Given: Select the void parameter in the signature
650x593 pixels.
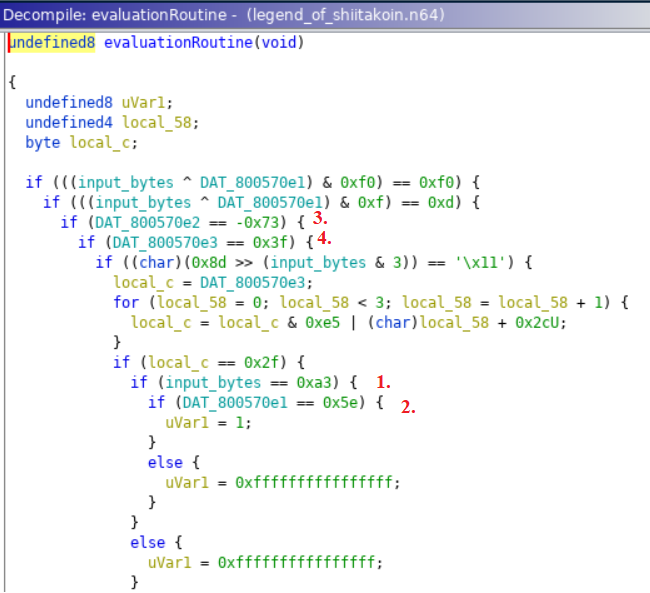Looking at the screenshot, I should (x=279, y=42).
